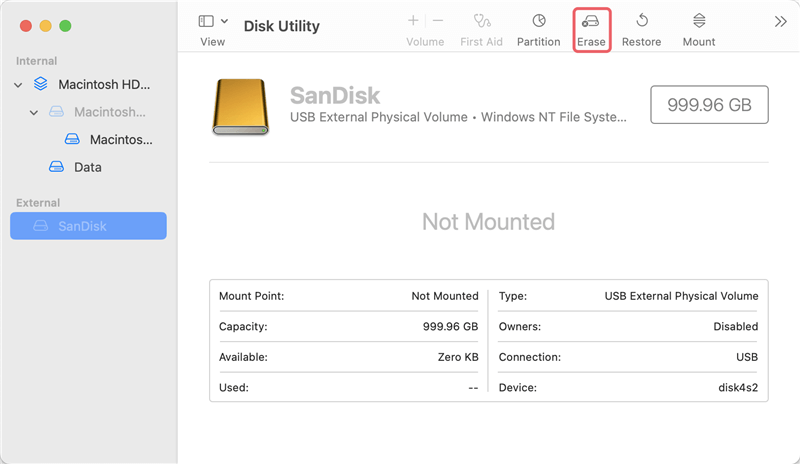Click the Restore toolbar icon

(642, 21)
